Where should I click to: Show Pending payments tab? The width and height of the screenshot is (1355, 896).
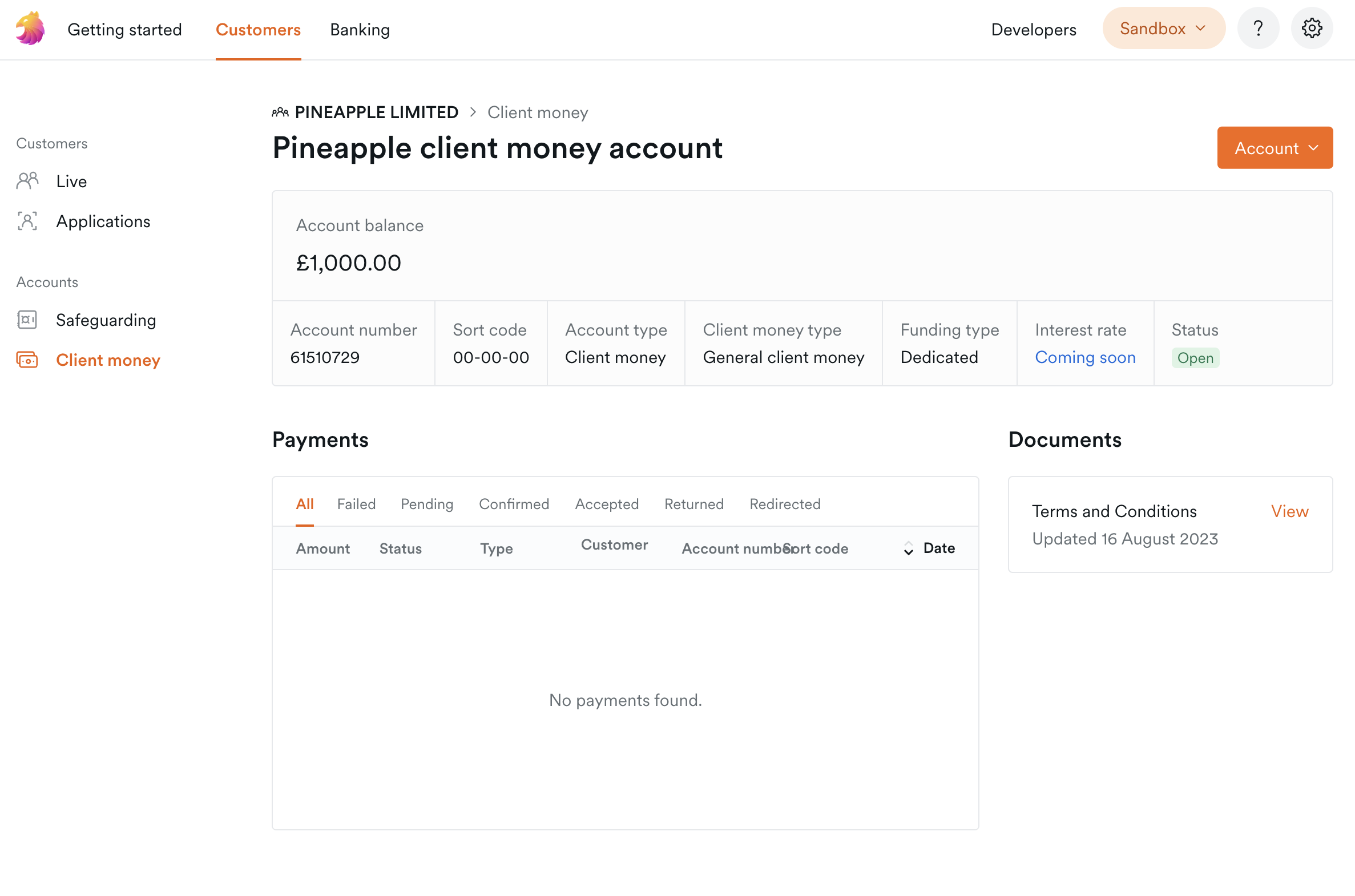click(427, 504)
